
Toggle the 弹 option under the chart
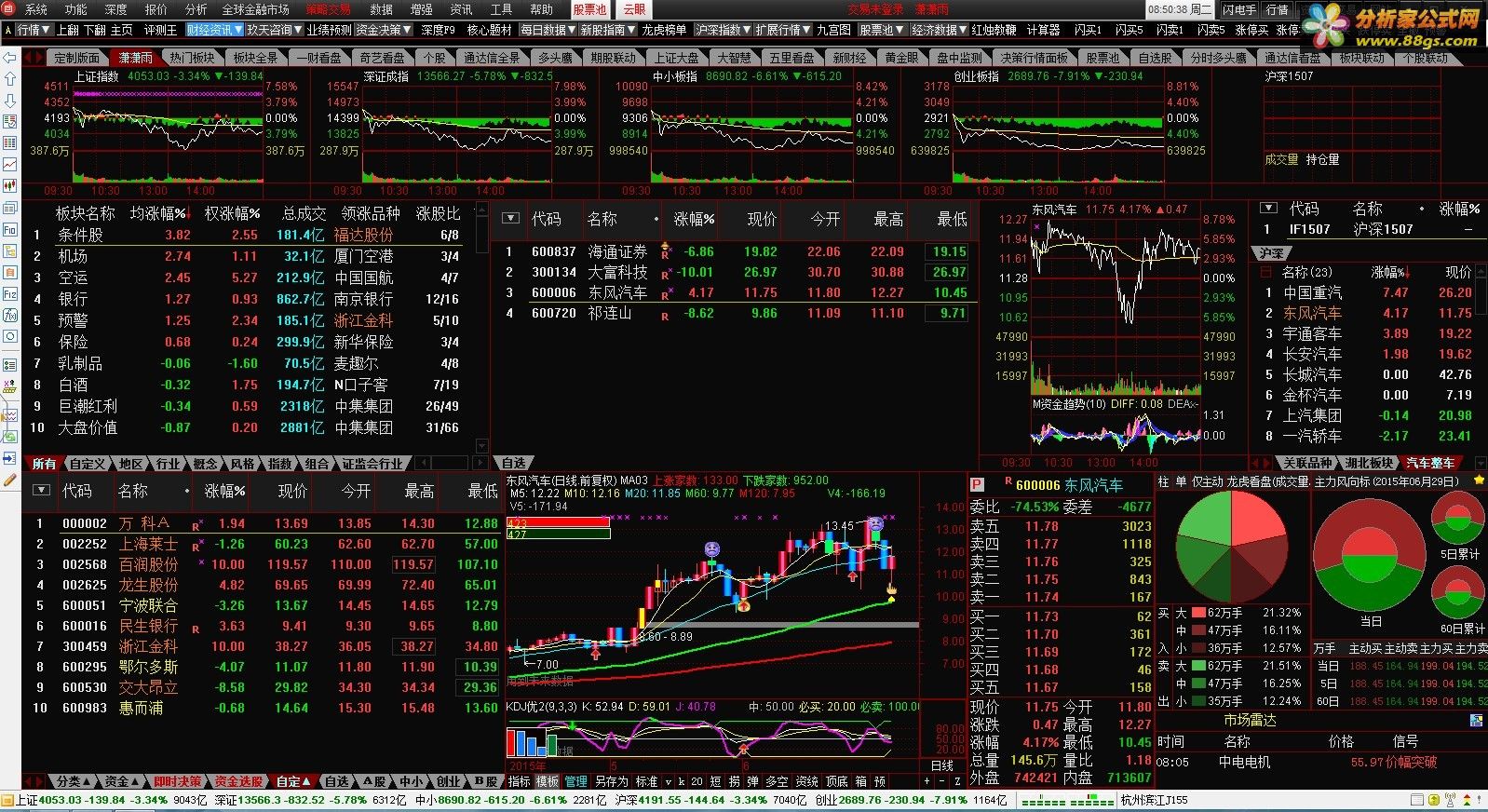point(752,781)
